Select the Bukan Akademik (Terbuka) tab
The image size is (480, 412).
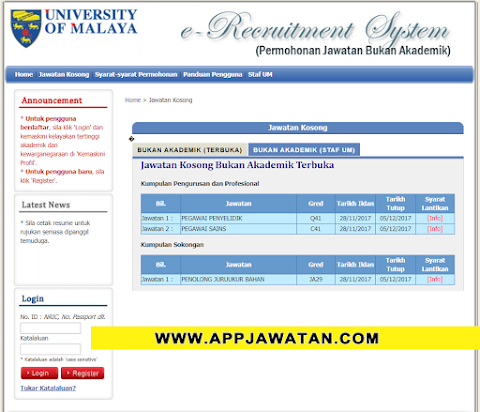(x=190, y=150)
